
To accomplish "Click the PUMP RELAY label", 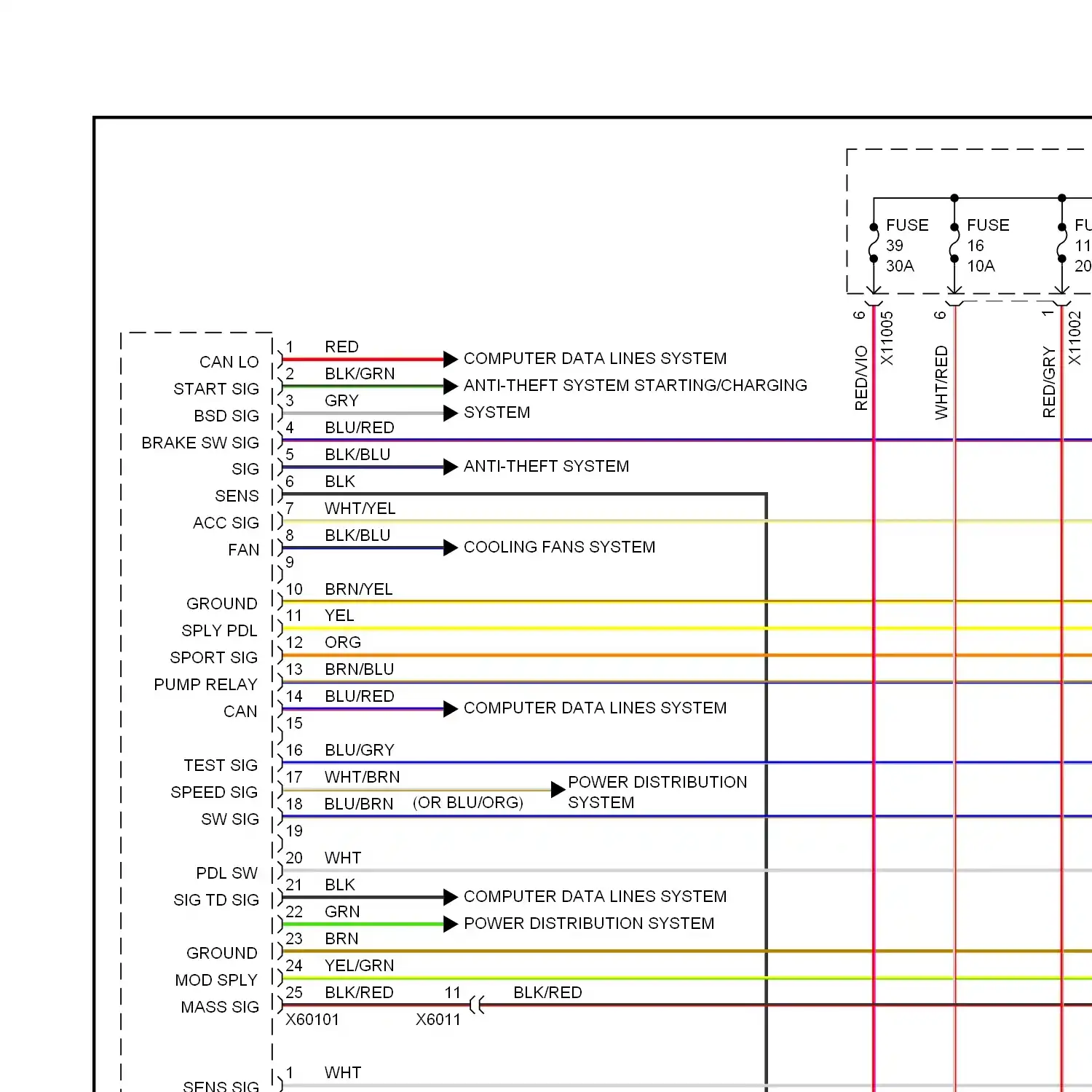I will pos(205,684).
